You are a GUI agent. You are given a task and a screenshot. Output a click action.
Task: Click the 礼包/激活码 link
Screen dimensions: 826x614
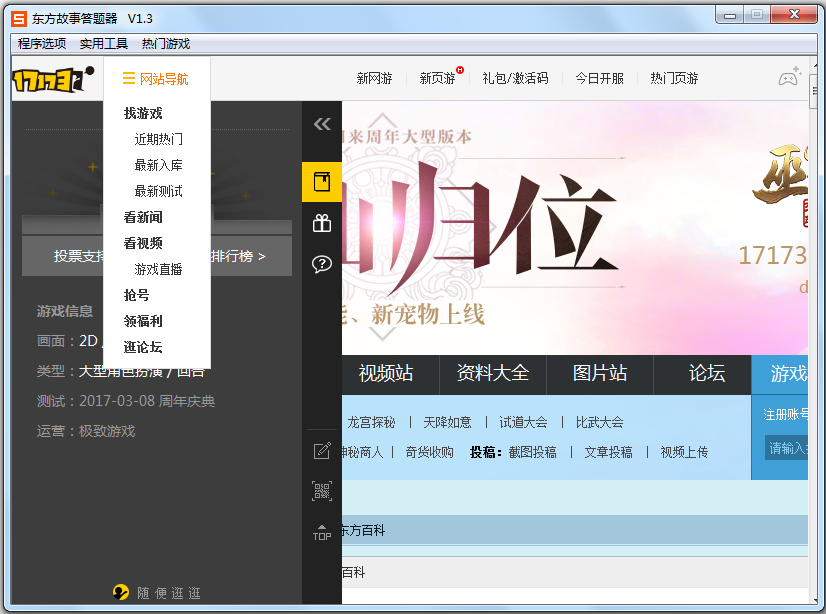tap(515, 79)
